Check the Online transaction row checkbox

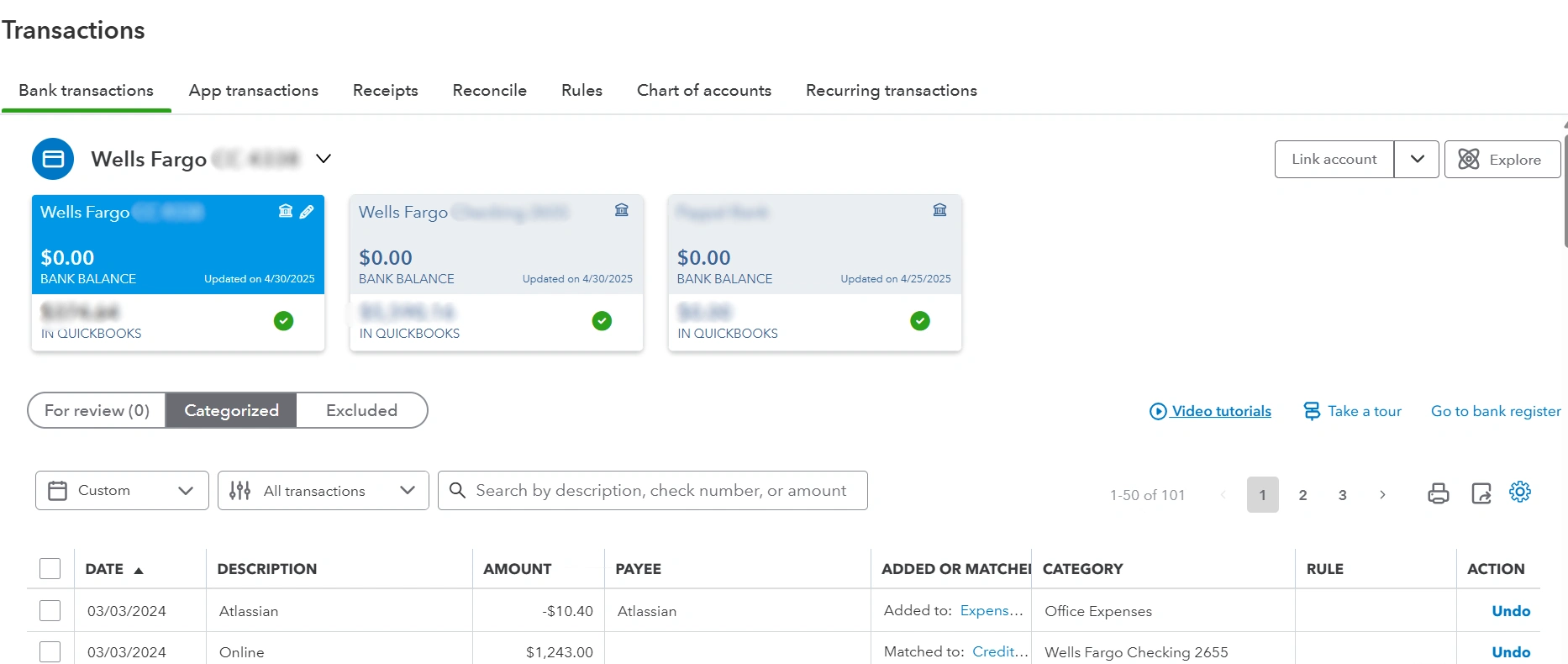click(x=50, y=651)
